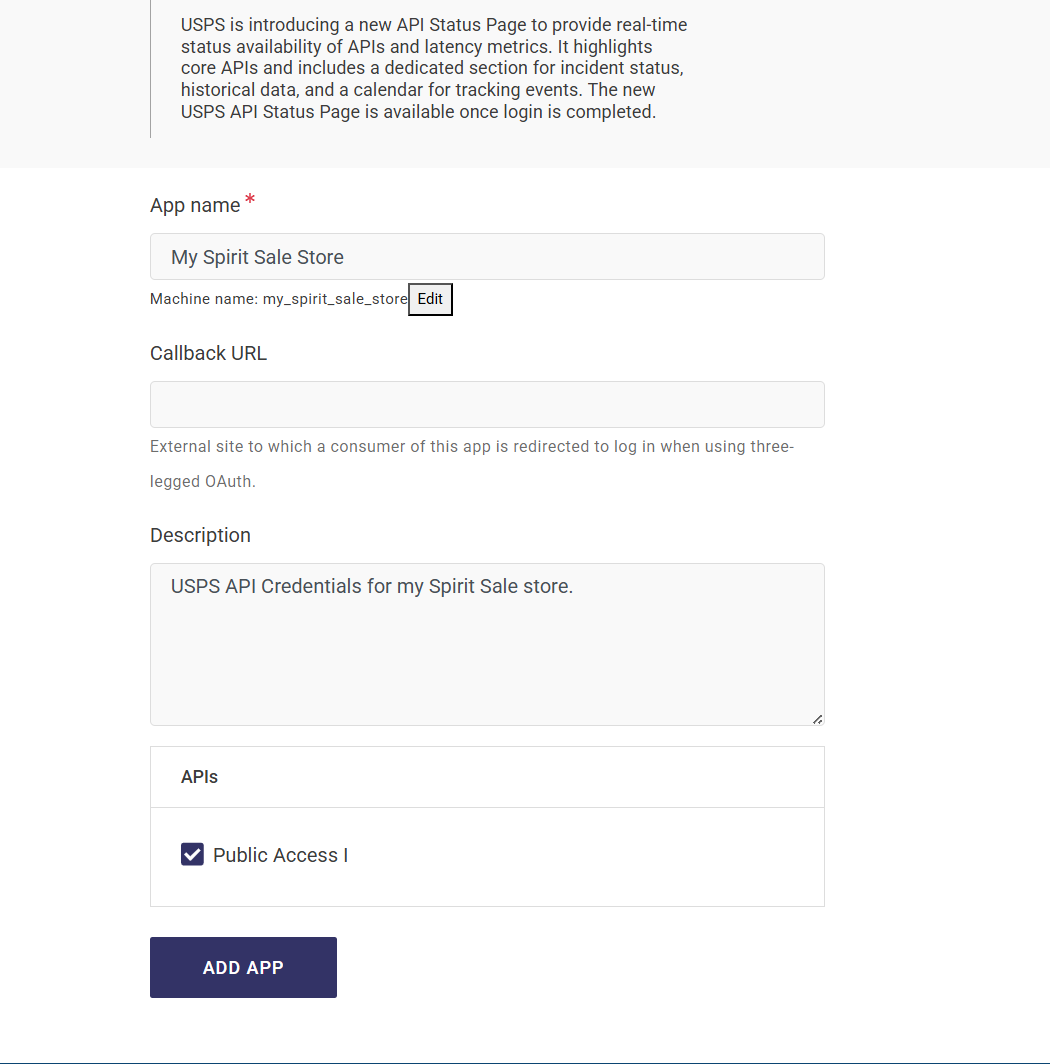Click into the empty Callback URL field

point(487,404)
